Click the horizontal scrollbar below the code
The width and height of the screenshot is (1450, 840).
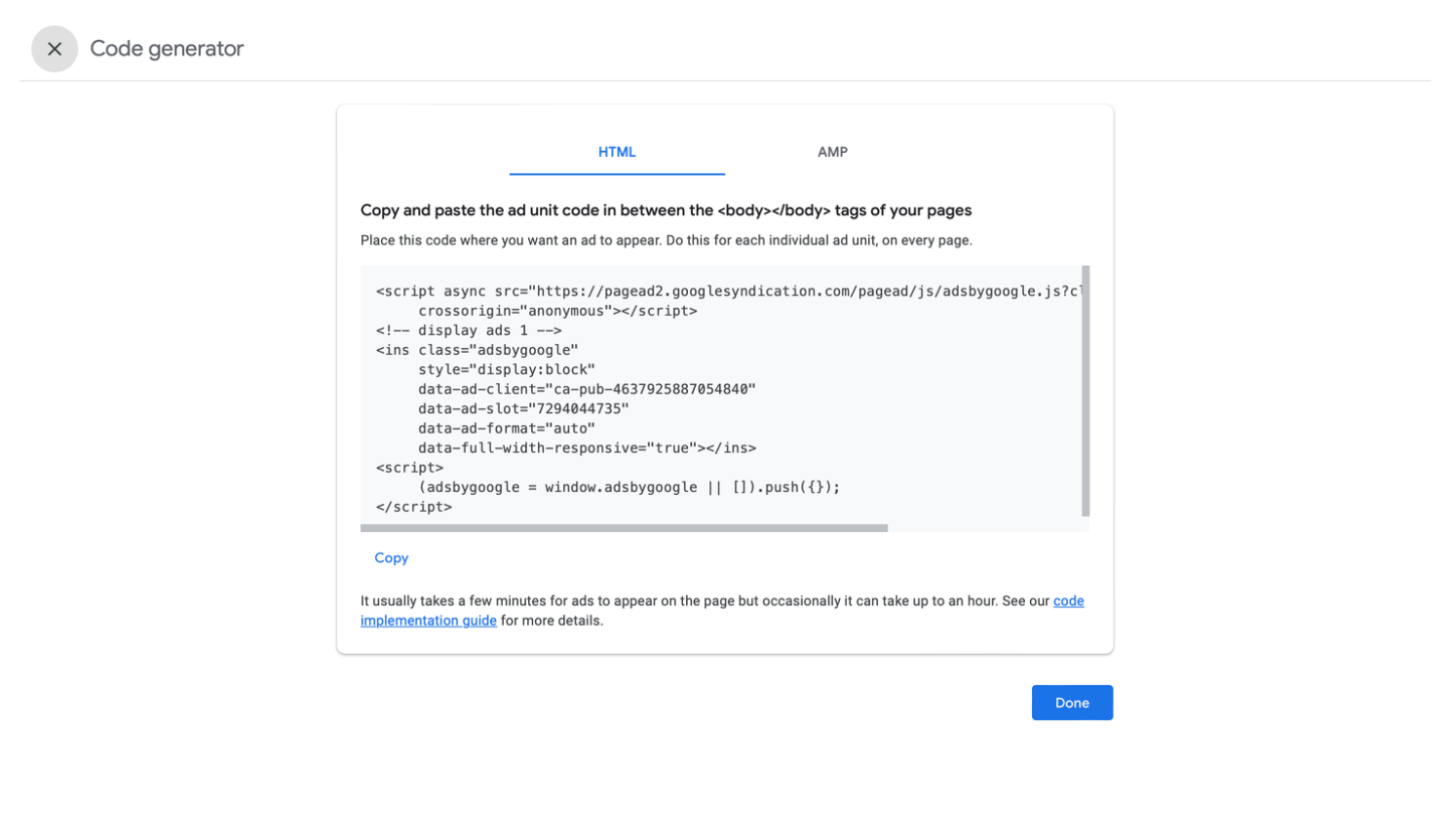point(624,528)
